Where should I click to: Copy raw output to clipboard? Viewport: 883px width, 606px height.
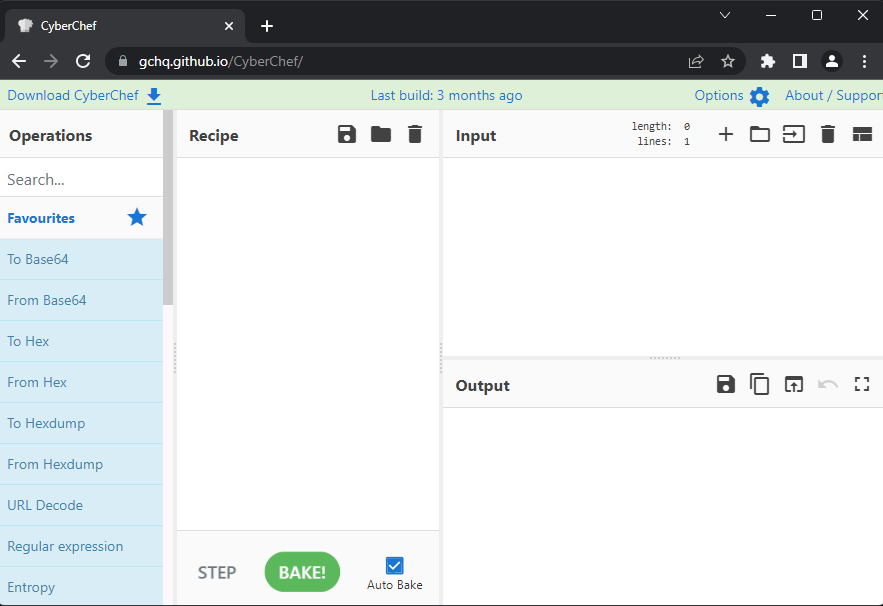coord(760,385)
